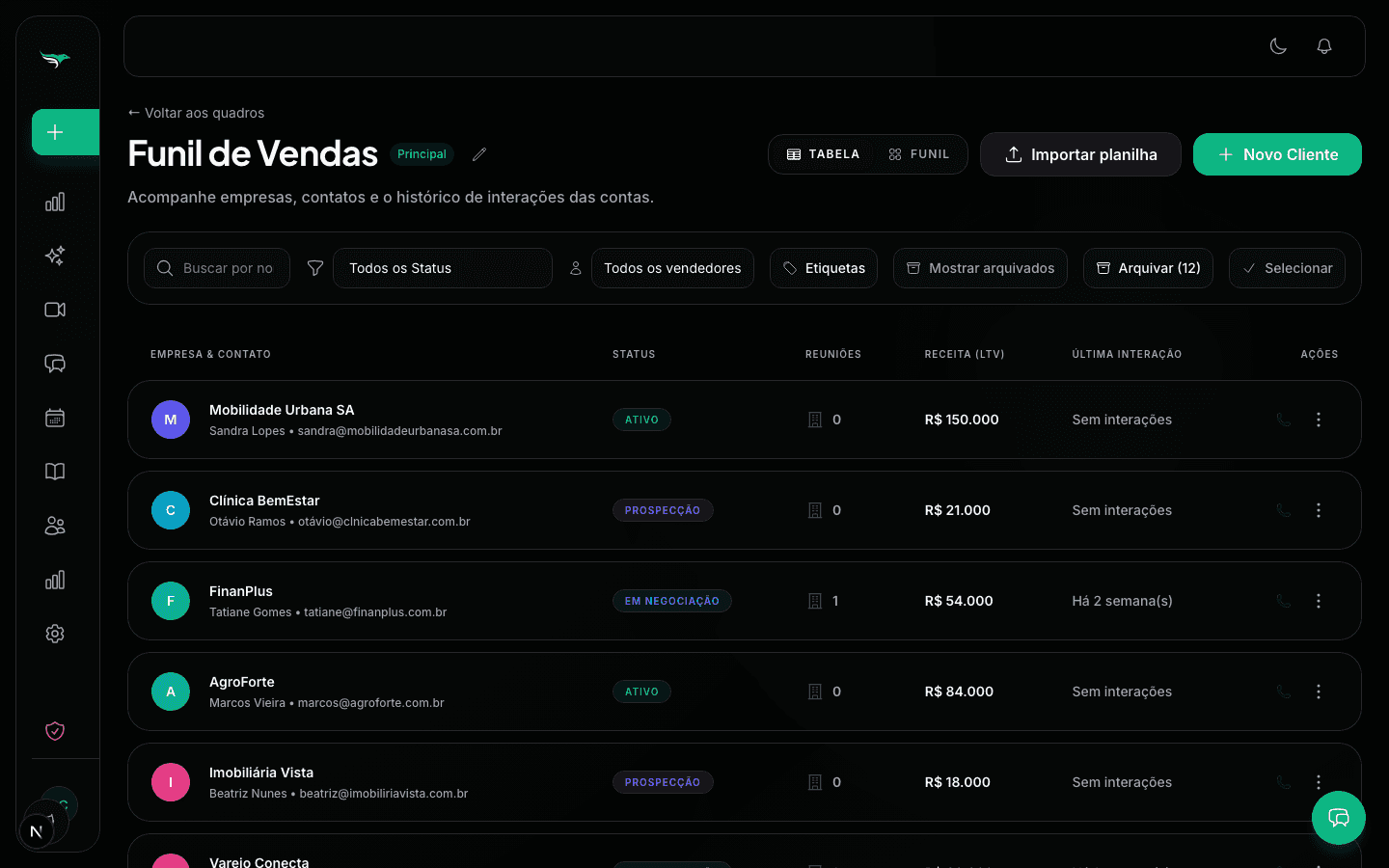Switch to the FUNIL view
1389x868 pixels.
click(919, 154)
